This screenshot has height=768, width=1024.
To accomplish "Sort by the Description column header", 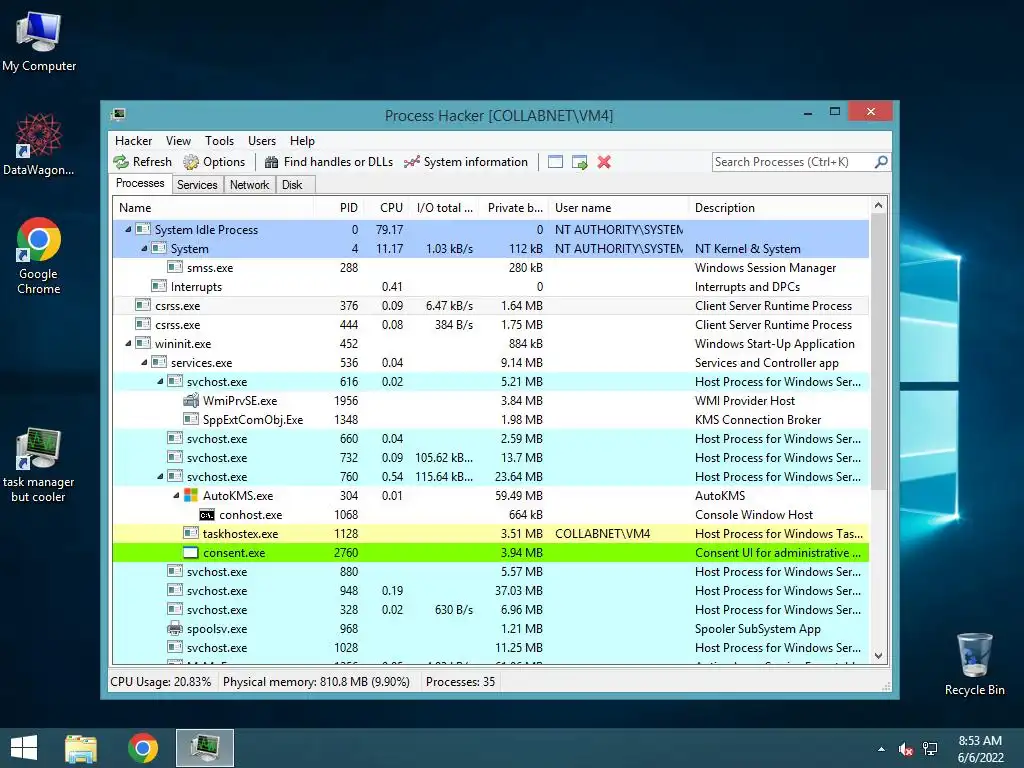I will (x=779, y=208).
